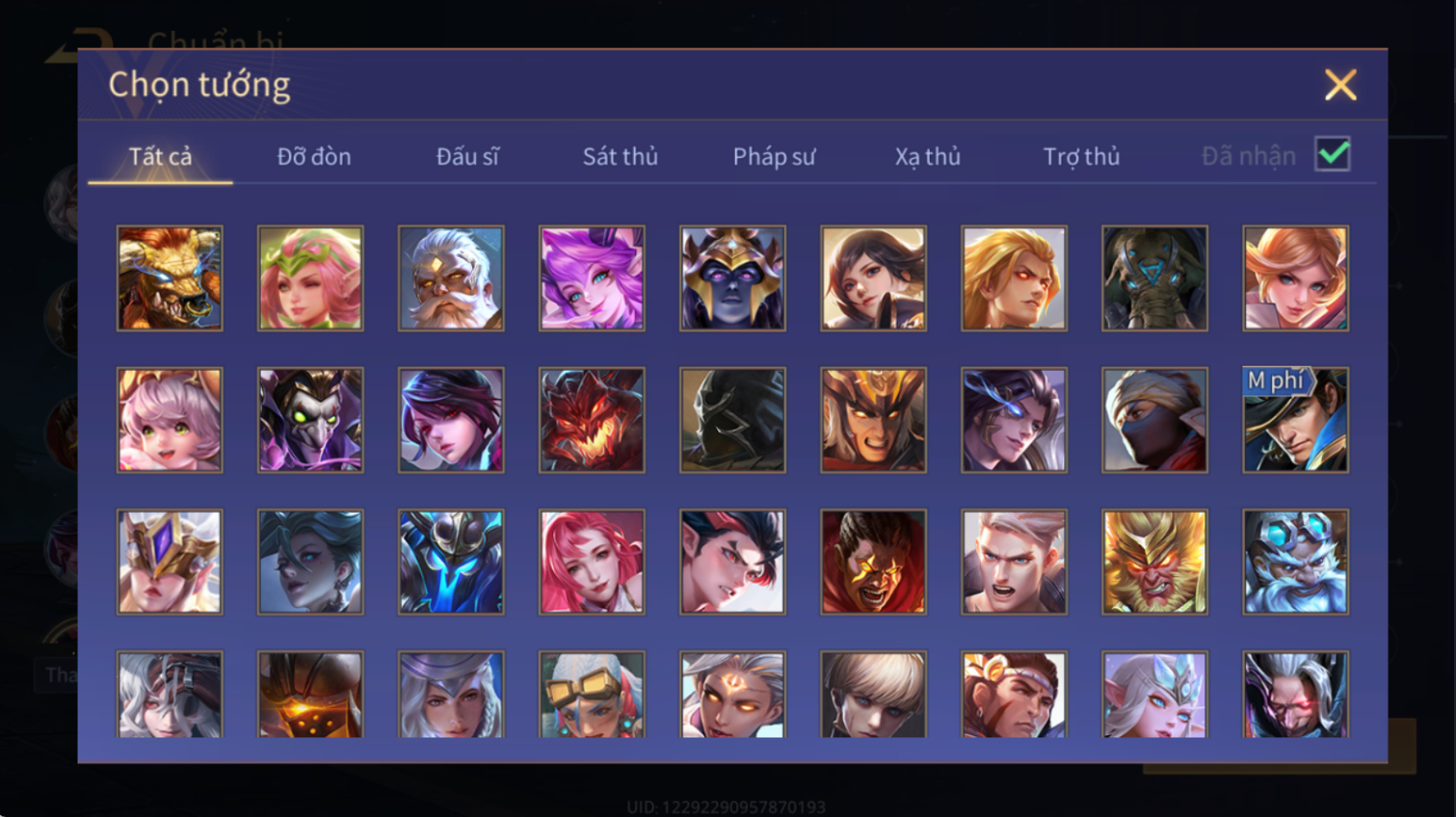Close the Chọn tướng dialog
This screenshot has height=817, width=1456.
(1340, 85)
